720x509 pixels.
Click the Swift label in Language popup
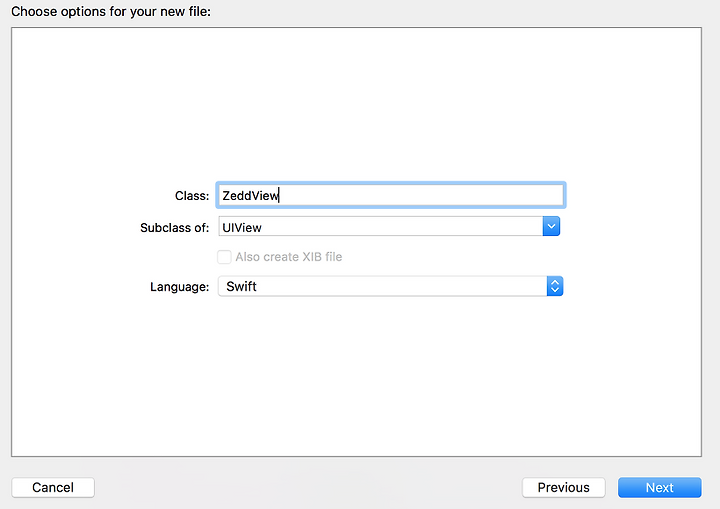tap(242, 286)
